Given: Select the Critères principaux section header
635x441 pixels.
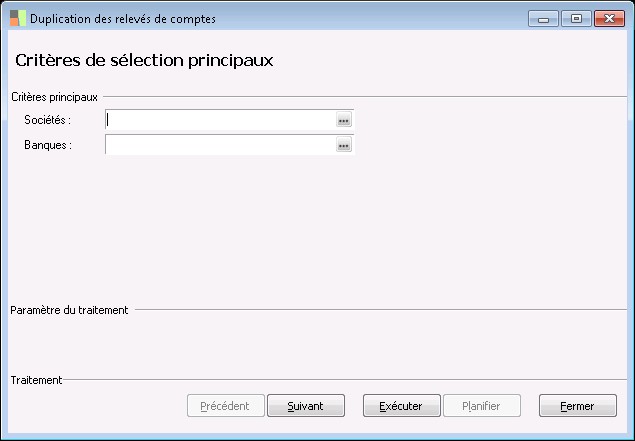Looking at the screenshot, I should (x=54, y=97).
